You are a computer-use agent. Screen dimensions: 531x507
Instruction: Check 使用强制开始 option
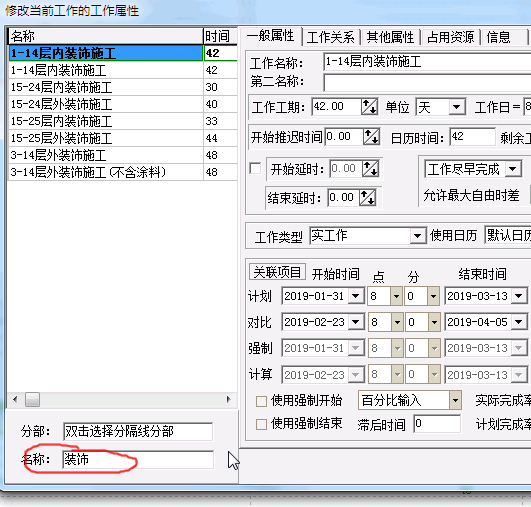tap(261, 401)
